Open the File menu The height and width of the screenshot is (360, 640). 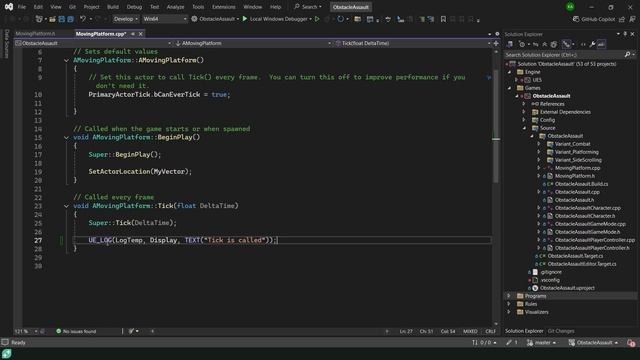click(22, 7)
